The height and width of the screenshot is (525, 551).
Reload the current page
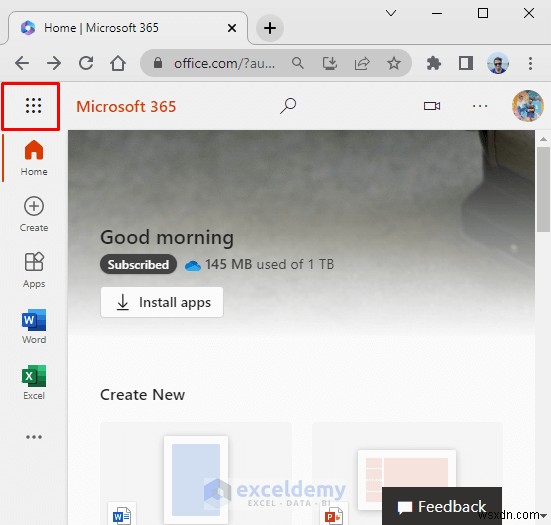pyautogui.click(x=86, y=63)
